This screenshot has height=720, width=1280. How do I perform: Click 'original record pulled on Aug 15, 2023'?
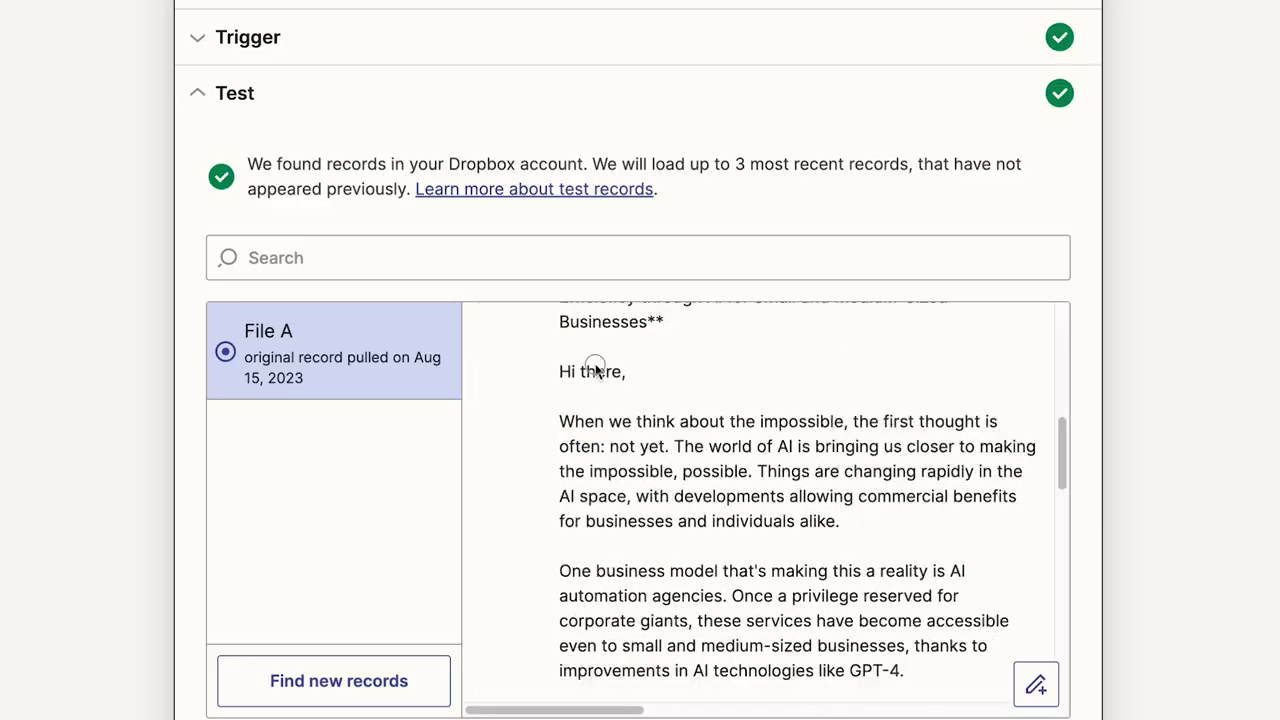pos(342,367)
